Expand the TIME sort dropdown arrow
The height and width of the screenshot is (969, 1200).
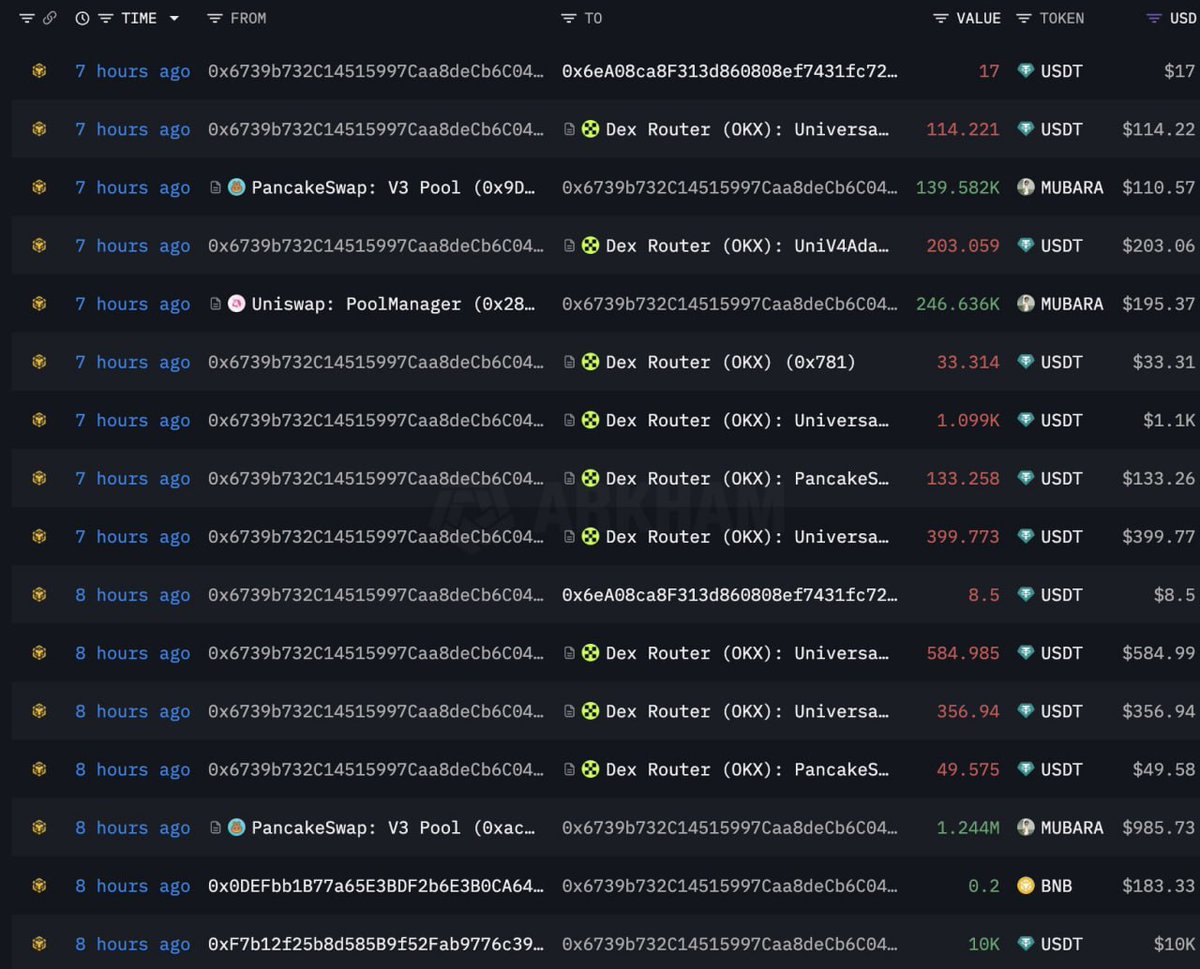[174, 18]
